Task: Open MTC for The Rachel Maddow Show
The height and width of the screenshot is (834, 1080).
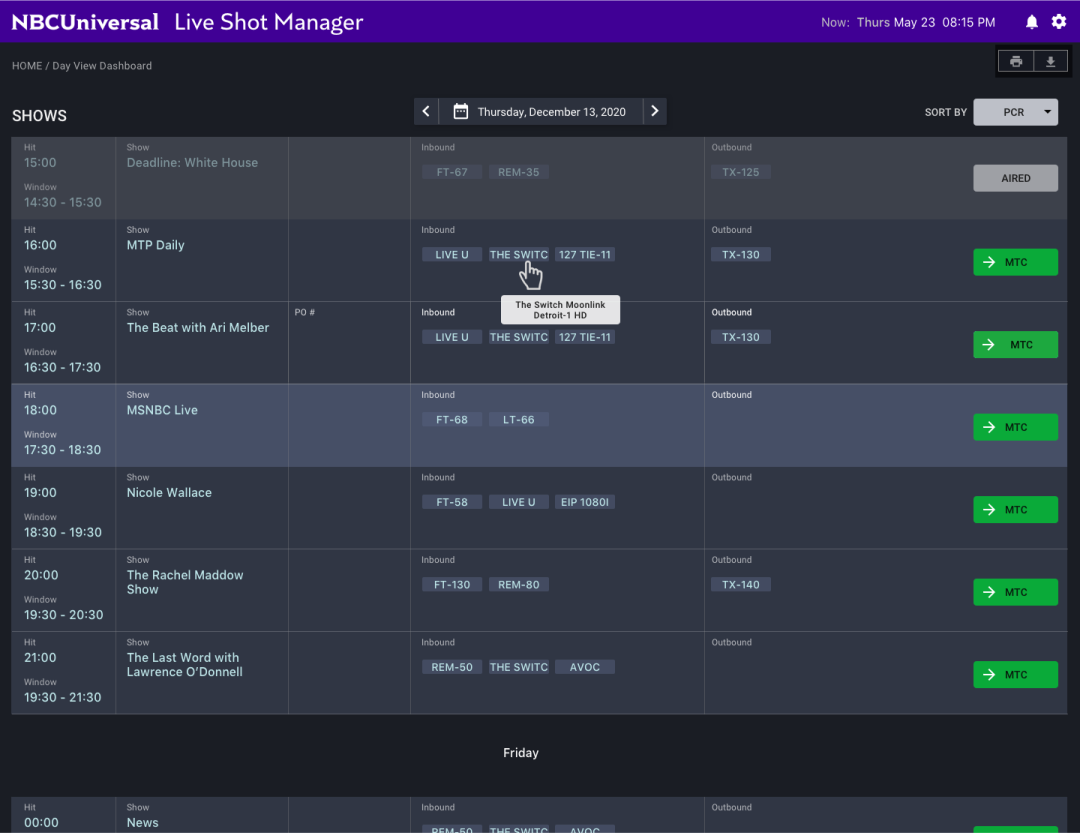Action: [1015, 593]
